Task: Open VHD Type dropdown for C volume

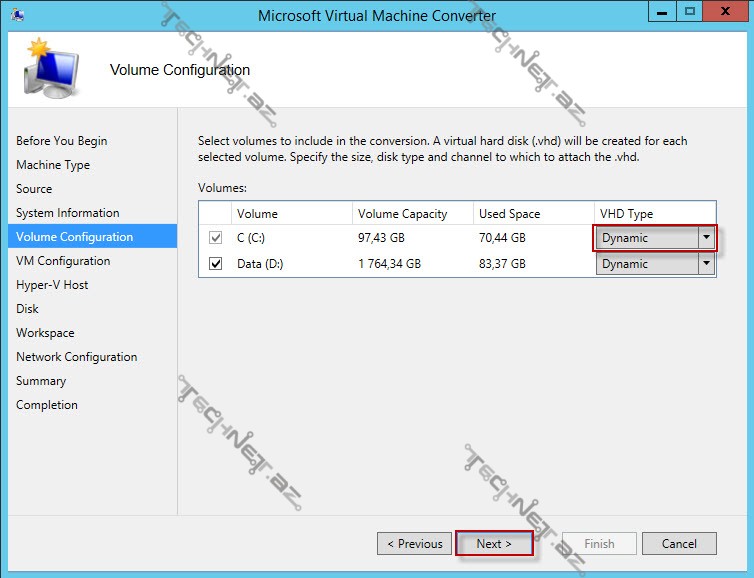Action: point(655,238)
